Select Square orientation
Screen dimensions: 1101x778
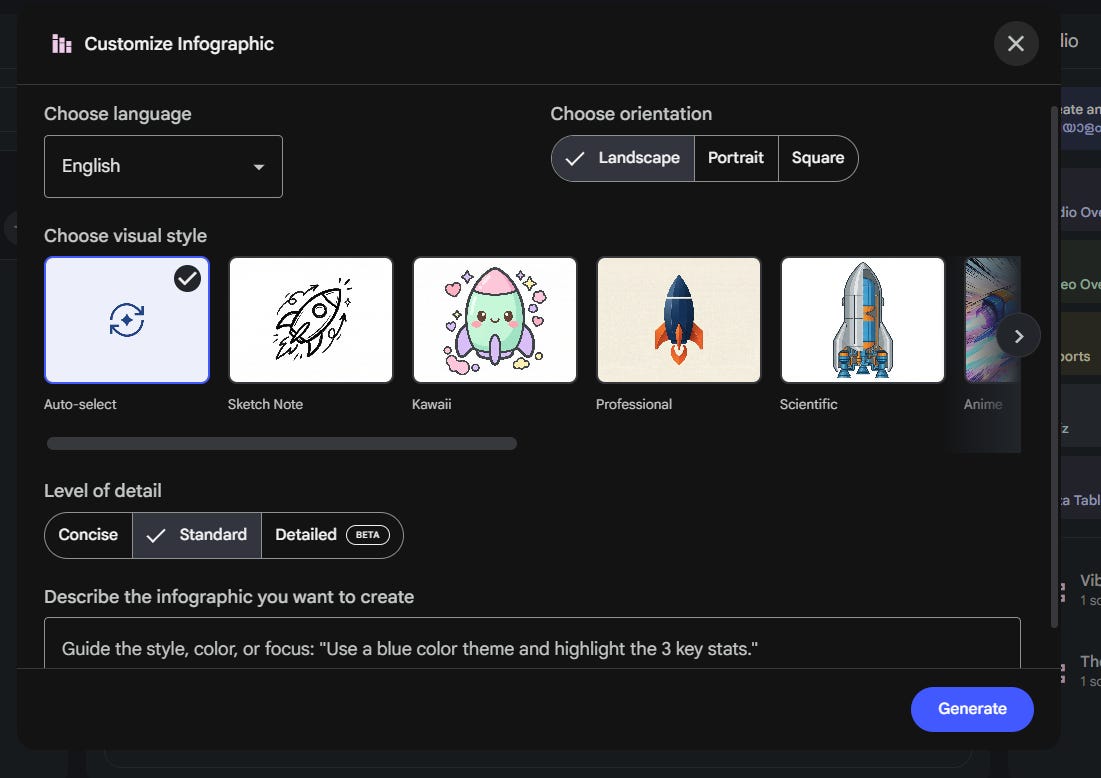pos(818,158)
